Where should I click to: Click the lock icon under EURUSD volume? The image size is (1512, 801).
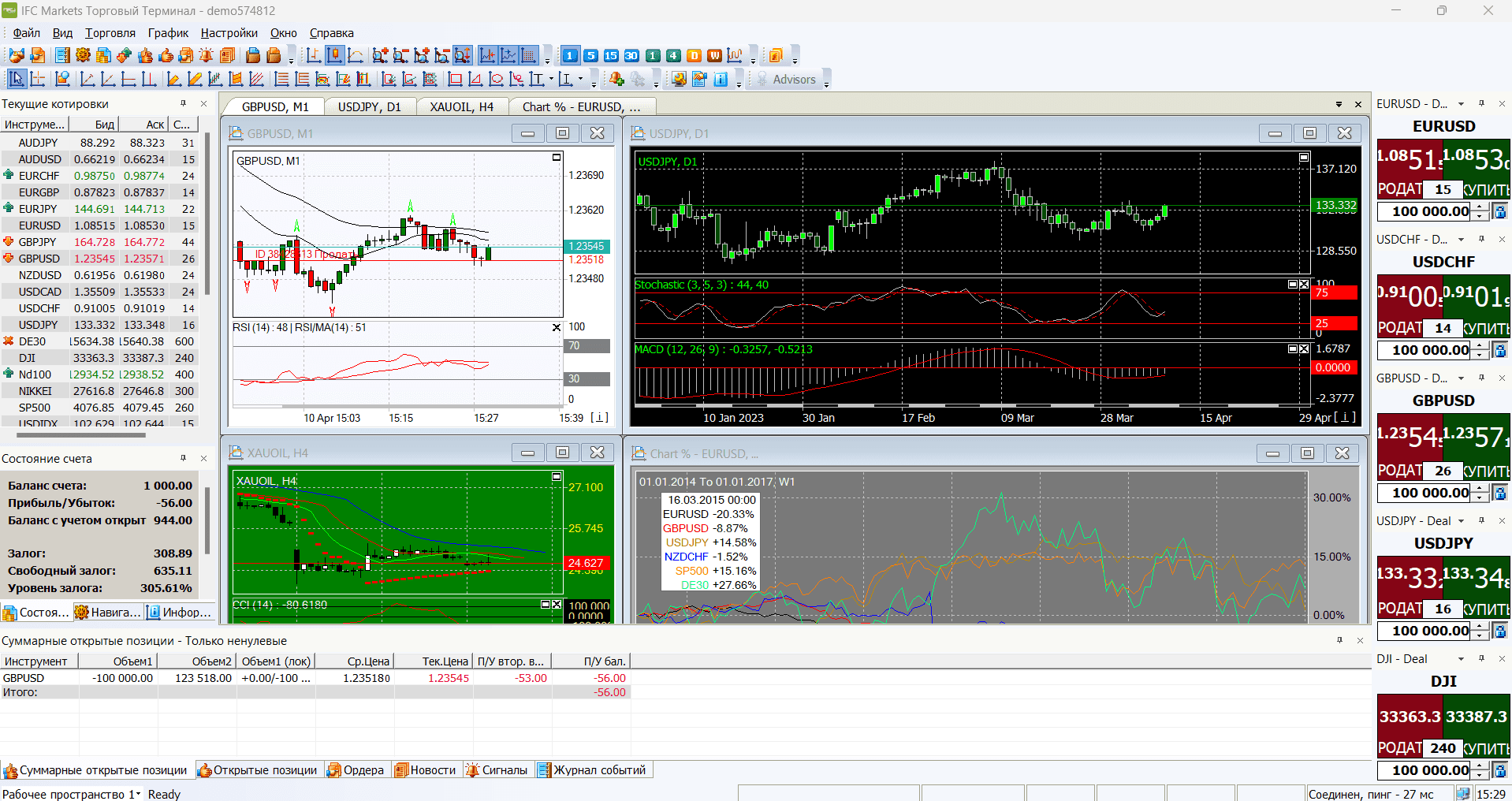1500,211
